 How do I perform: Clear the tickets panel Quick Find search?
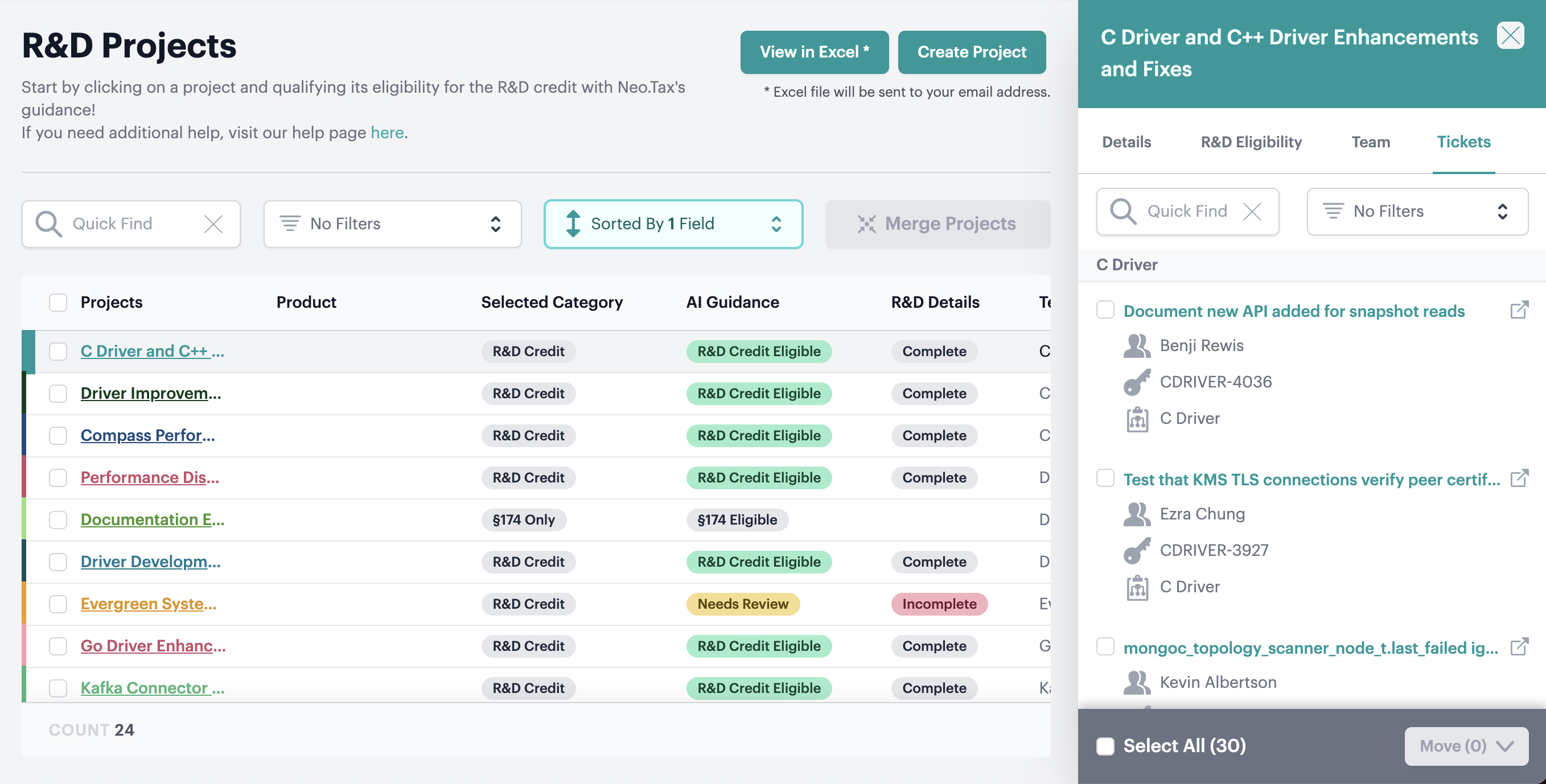coord(1252,211)
